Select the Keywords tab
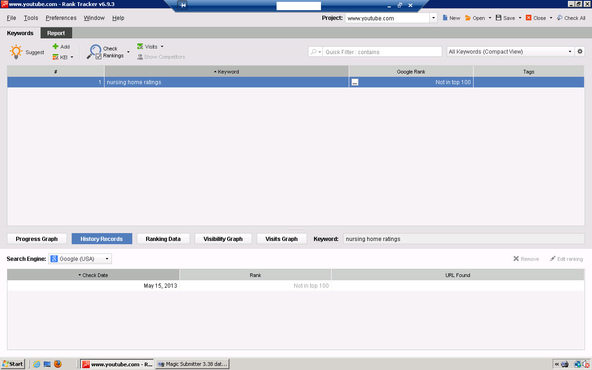The height and width of the screenshot is (370, 592). pyautogui.click(x=20, y=33)
